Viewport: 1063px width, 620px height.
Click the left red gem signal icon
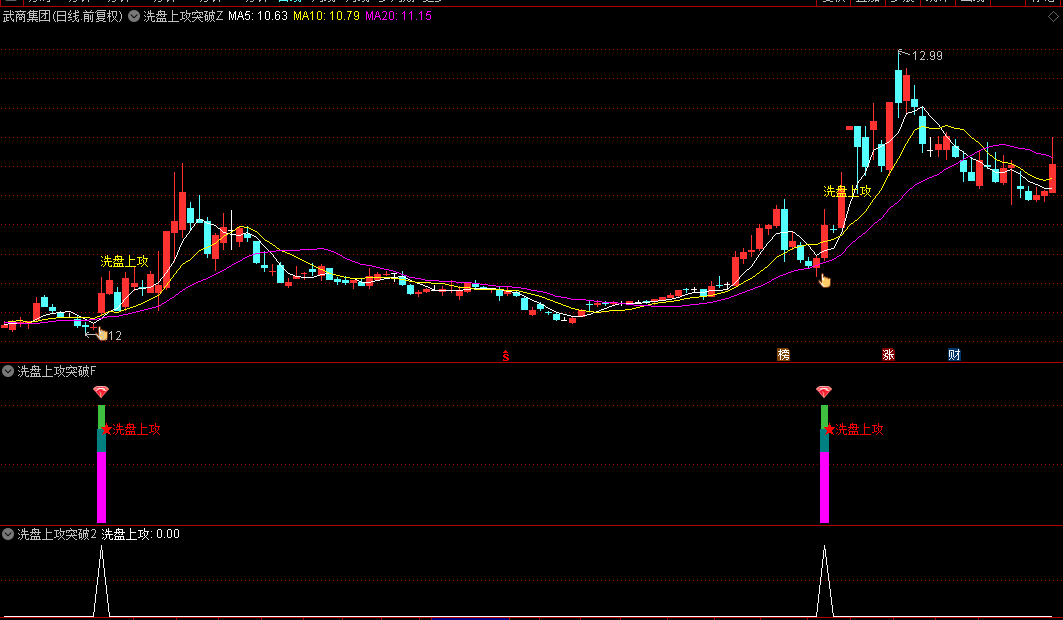[x=101, y=392]
